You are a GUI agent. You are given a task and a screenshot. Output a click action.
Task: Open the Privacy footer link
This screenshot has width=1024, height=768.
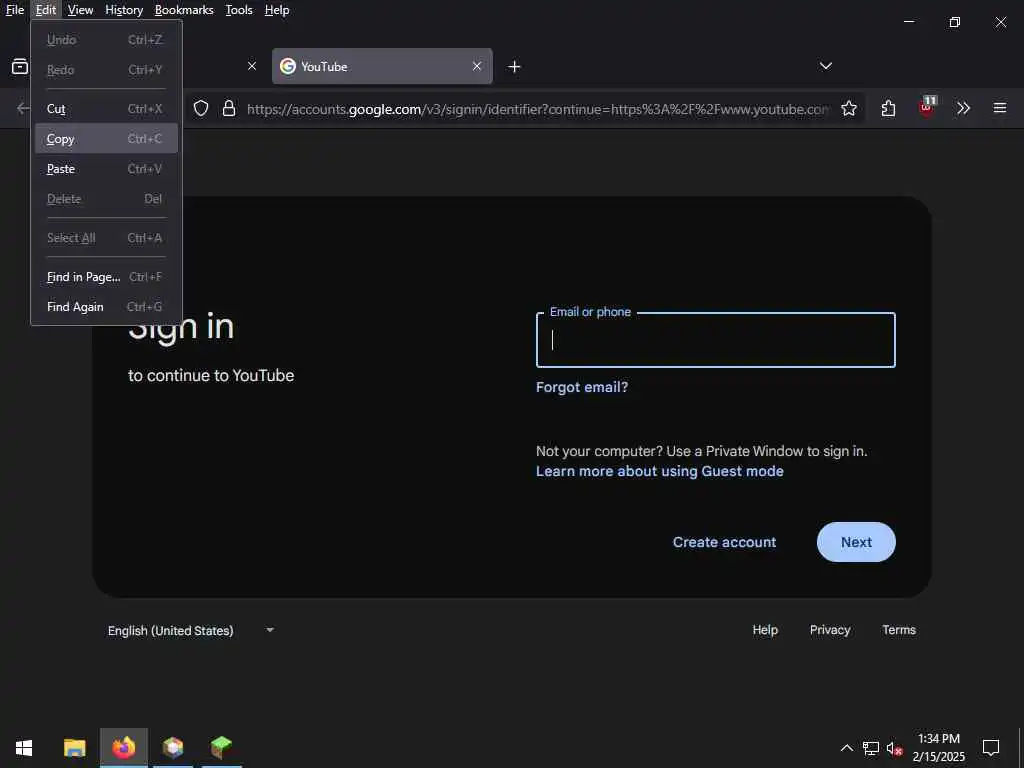[x=830, y=630]
